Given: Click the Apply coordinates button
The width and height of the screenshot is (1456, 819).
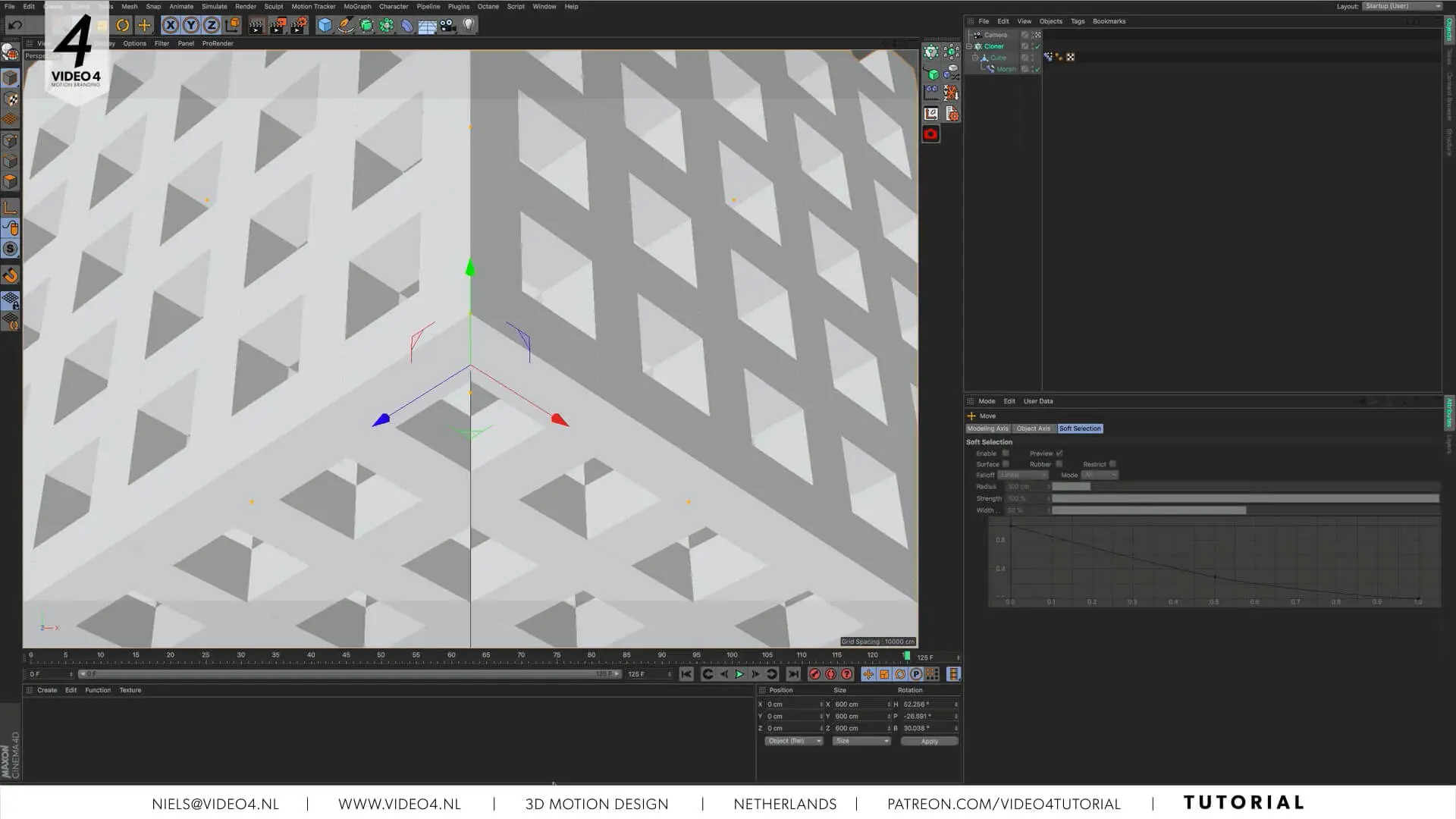Looking at the screenshot, I should (x=930, y=741).
